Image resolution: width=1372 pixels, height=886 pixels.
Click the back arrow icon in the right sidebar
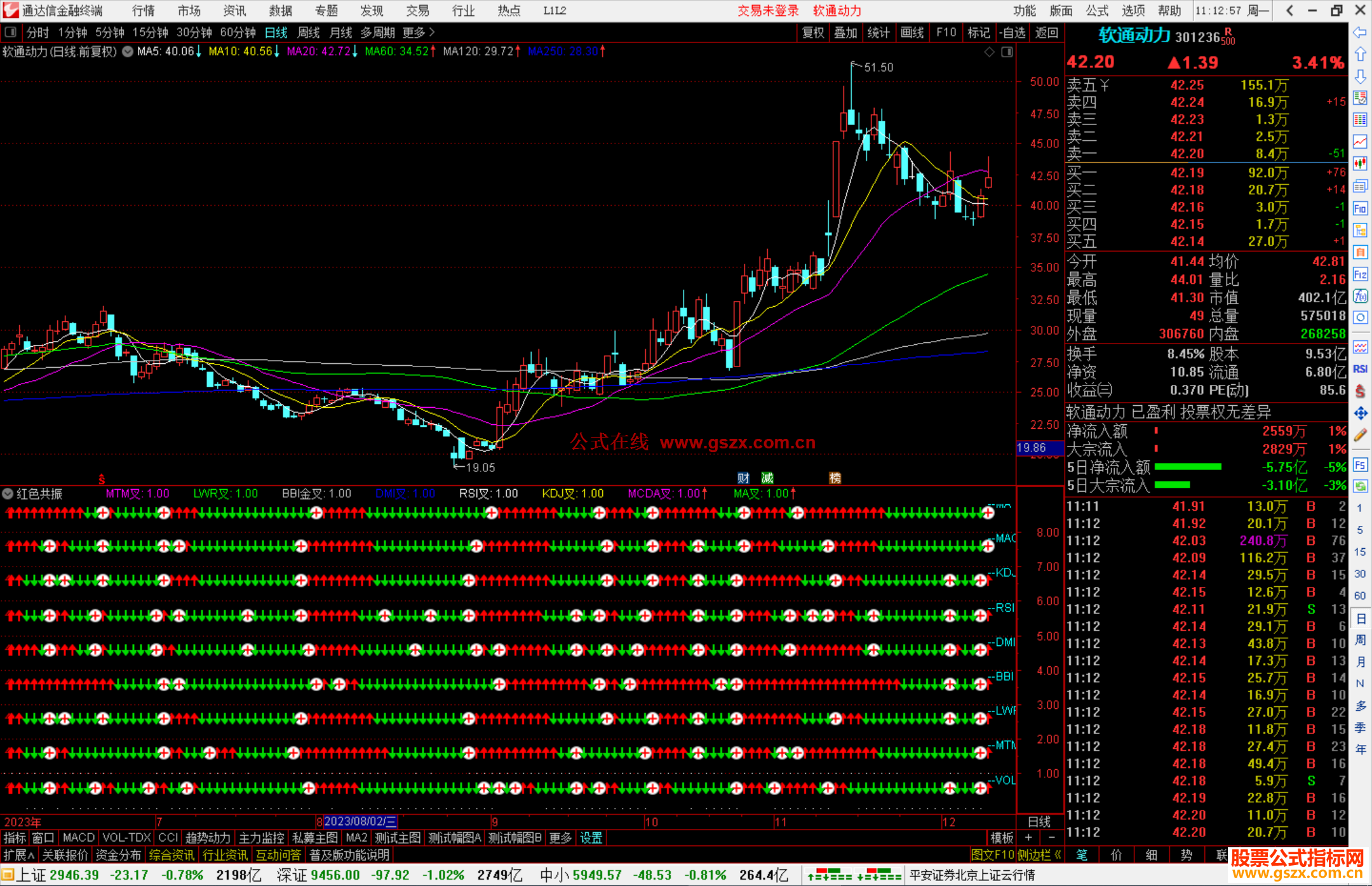tap(1360, 32)
